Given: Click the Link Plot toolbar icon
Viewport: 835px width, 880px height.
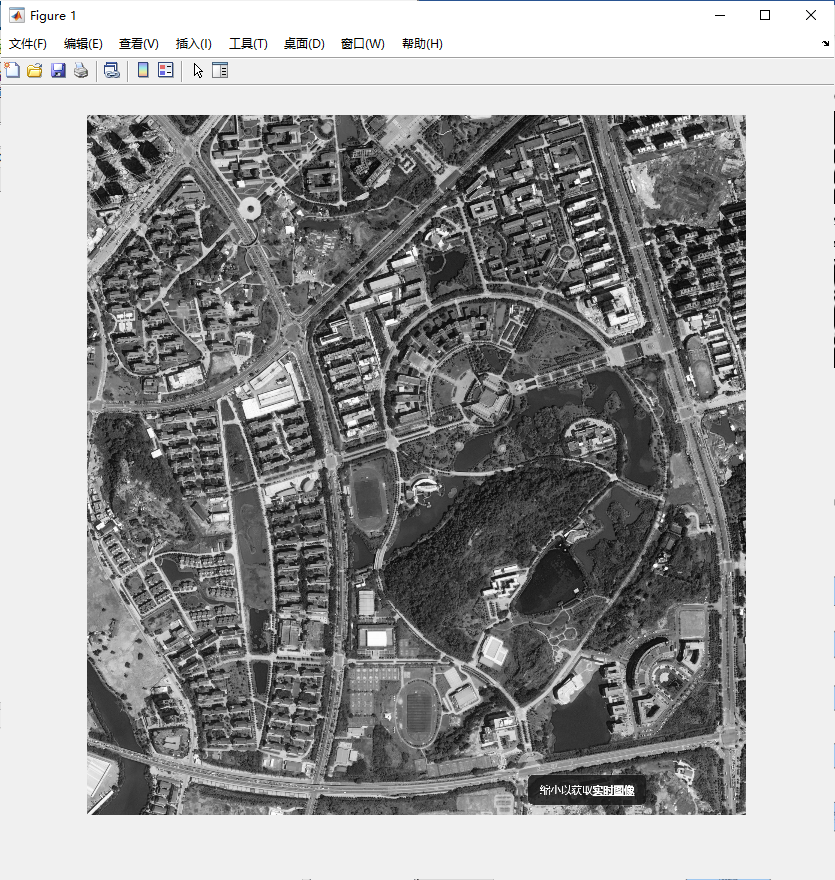Looking at the screenshot, I should [x=112, y=70].
